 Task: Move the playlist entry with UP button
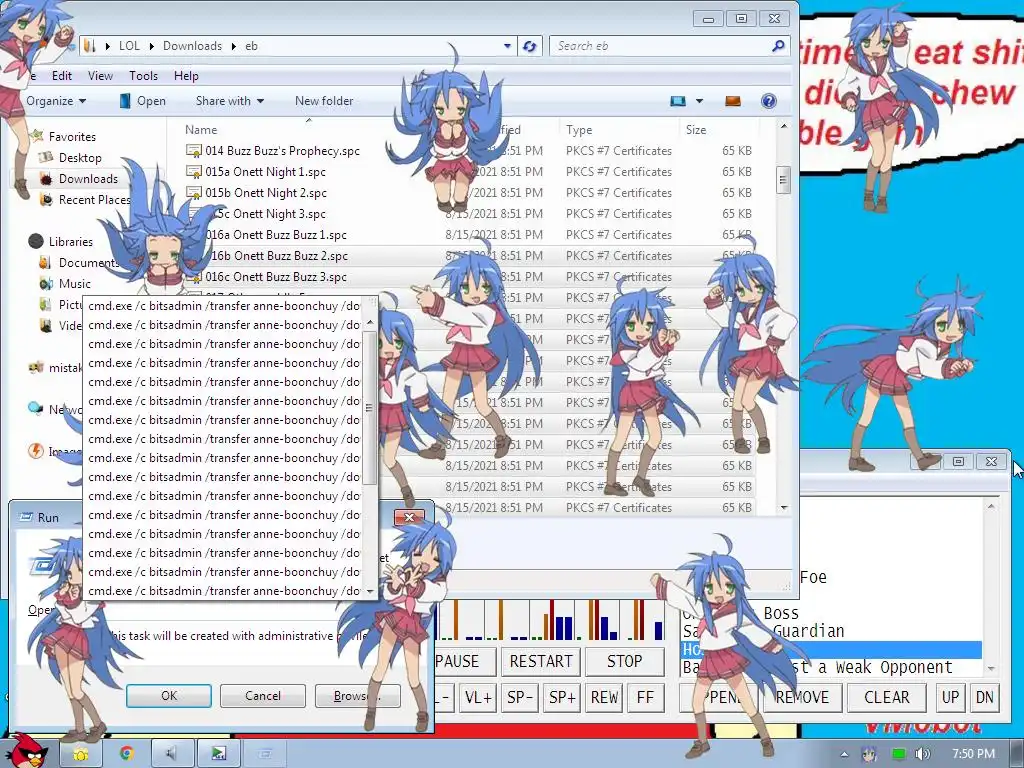[x=950, y=697]
